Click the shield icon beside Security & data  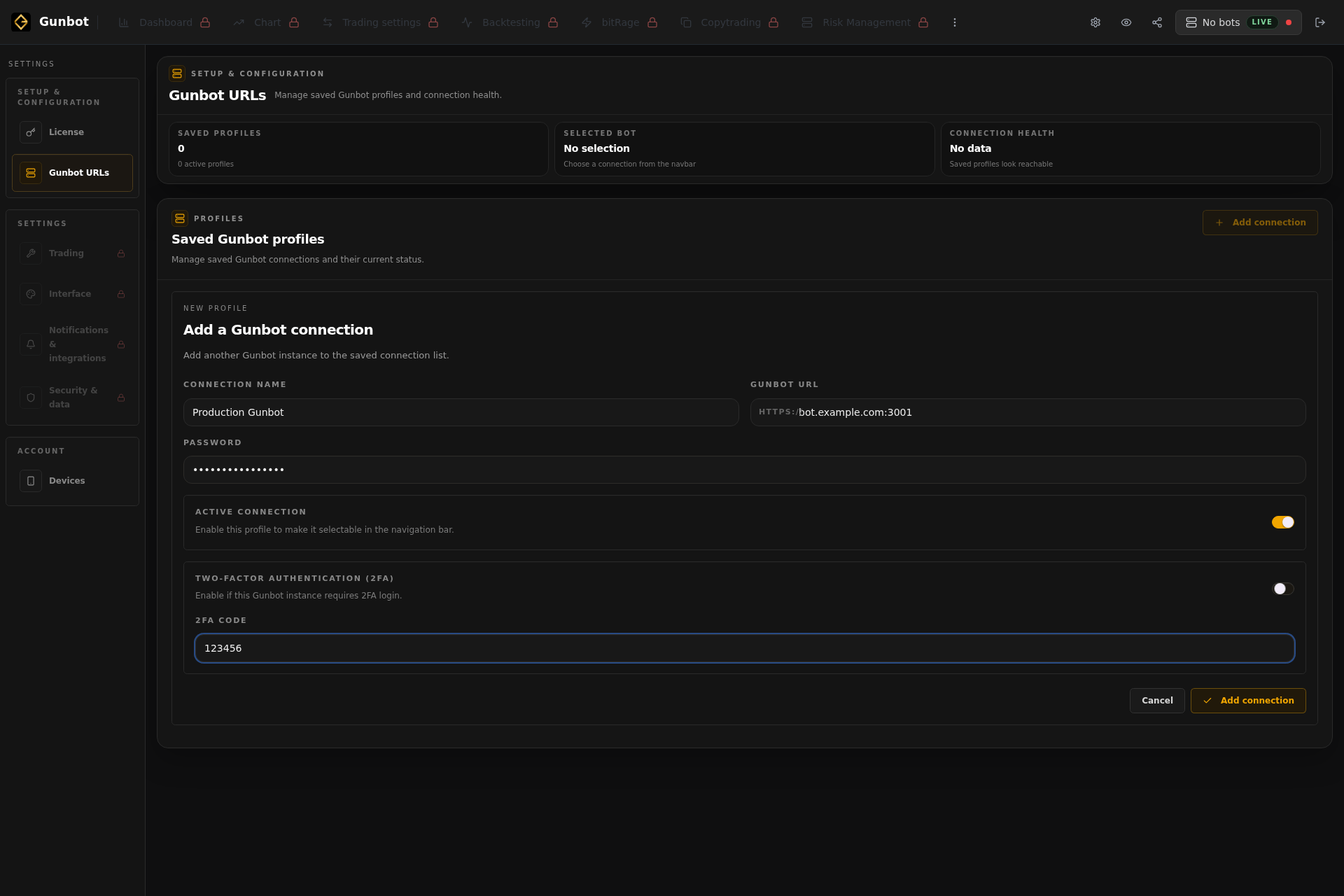coord(31,398)
